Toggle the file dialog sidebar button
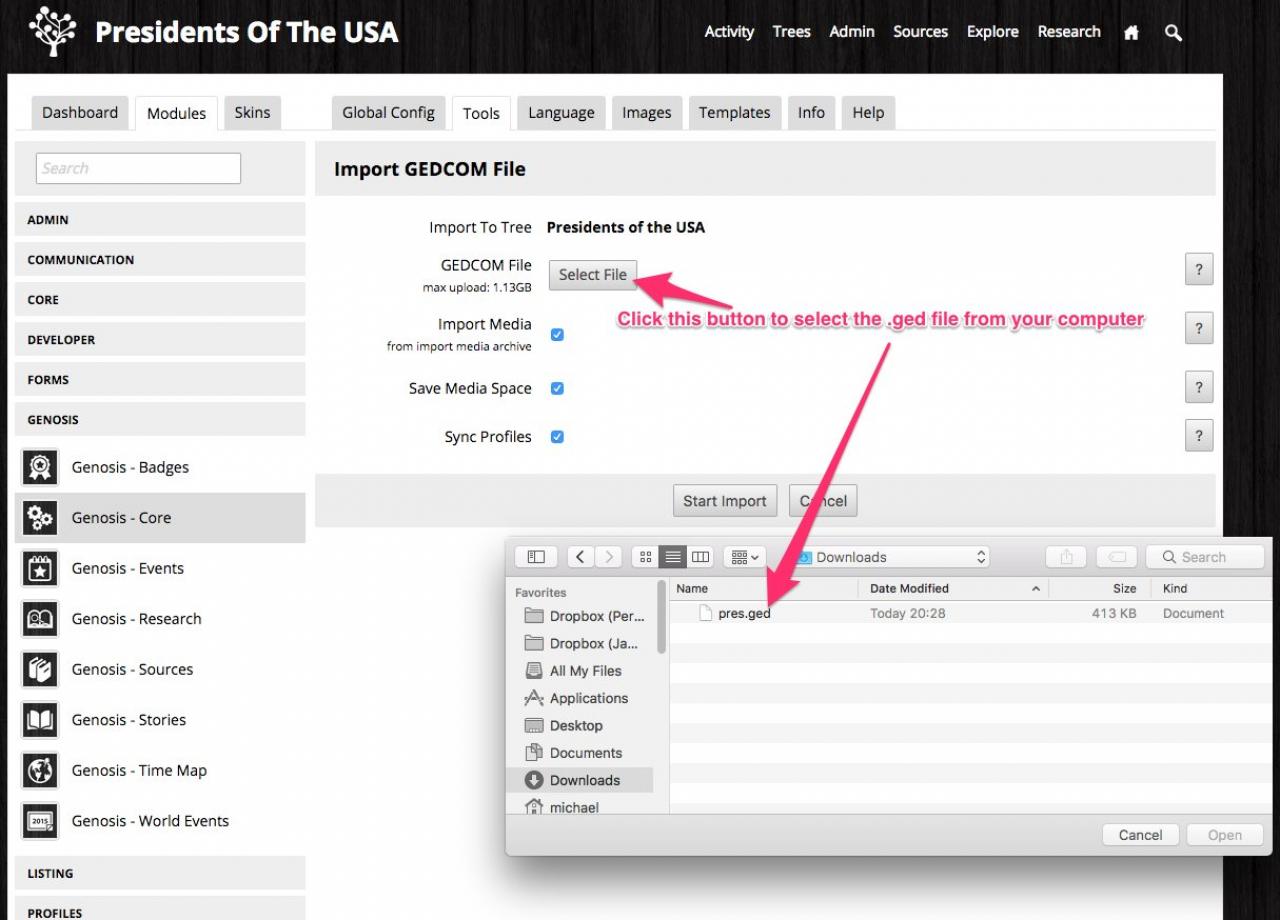Viewport: 1280px width, 920px height. point(536,557)
